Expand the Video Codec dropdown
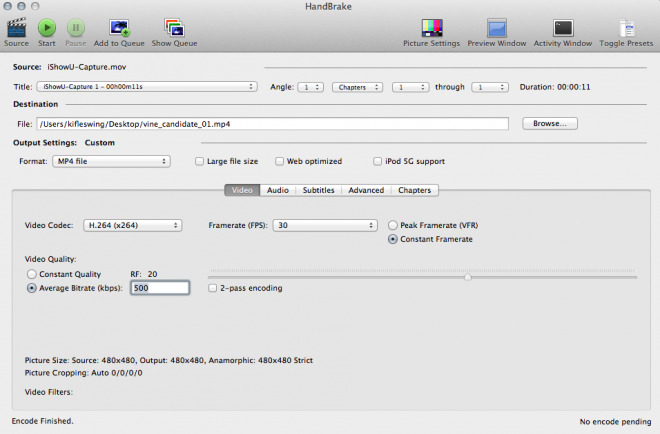Viewport: 660px width, 434px height. click(x=132, y=225)
